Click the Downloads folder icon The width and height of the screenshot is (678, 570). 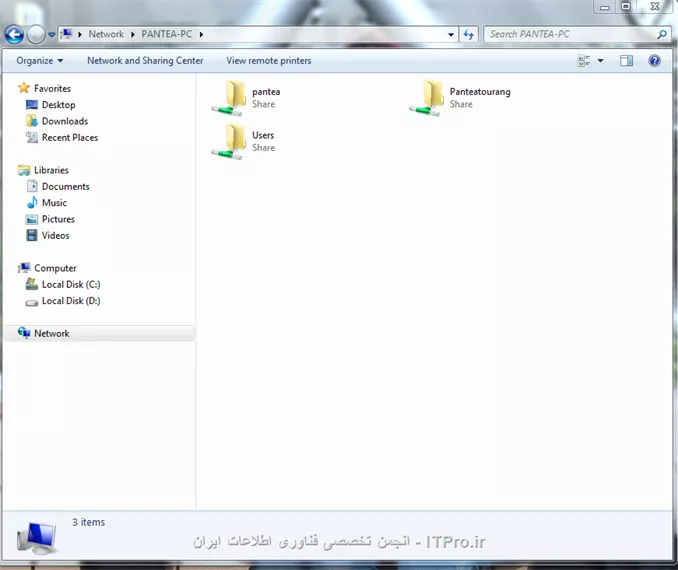point(32,121)
